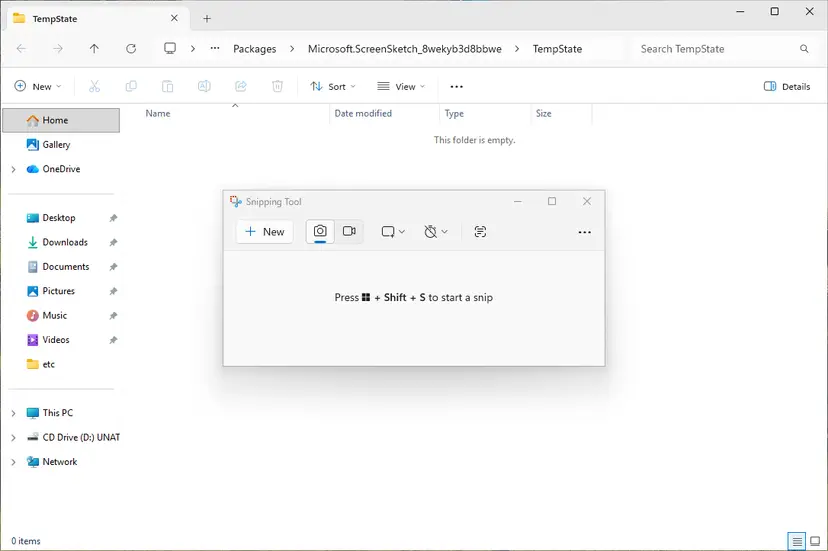Click the pin icon beside Downloads
The width and height of the screenshot is (828, 551).
click(x=113, y=242)
